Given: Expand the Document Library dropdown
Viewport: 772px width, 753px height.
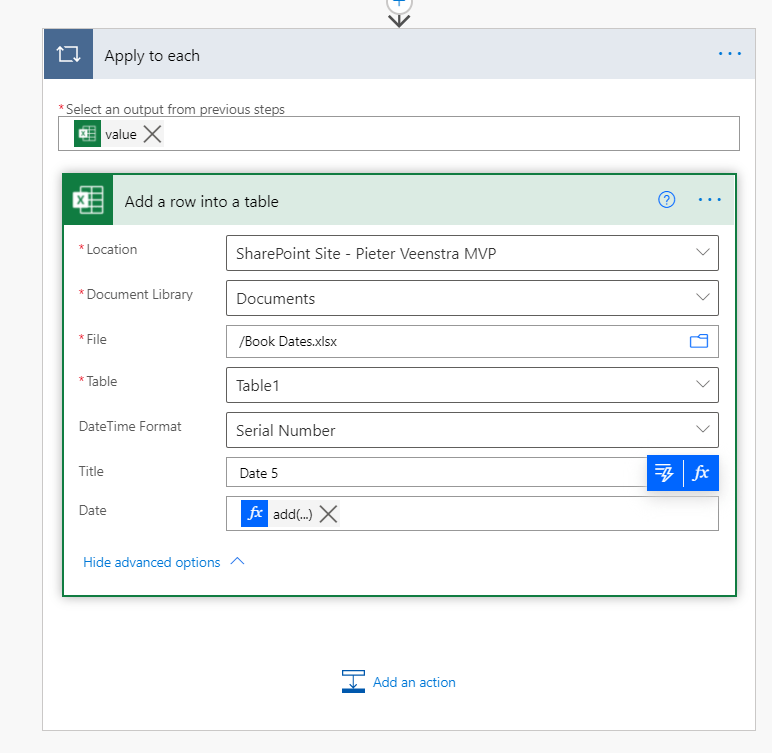Looking at the screenshot, I should (703, 297).
